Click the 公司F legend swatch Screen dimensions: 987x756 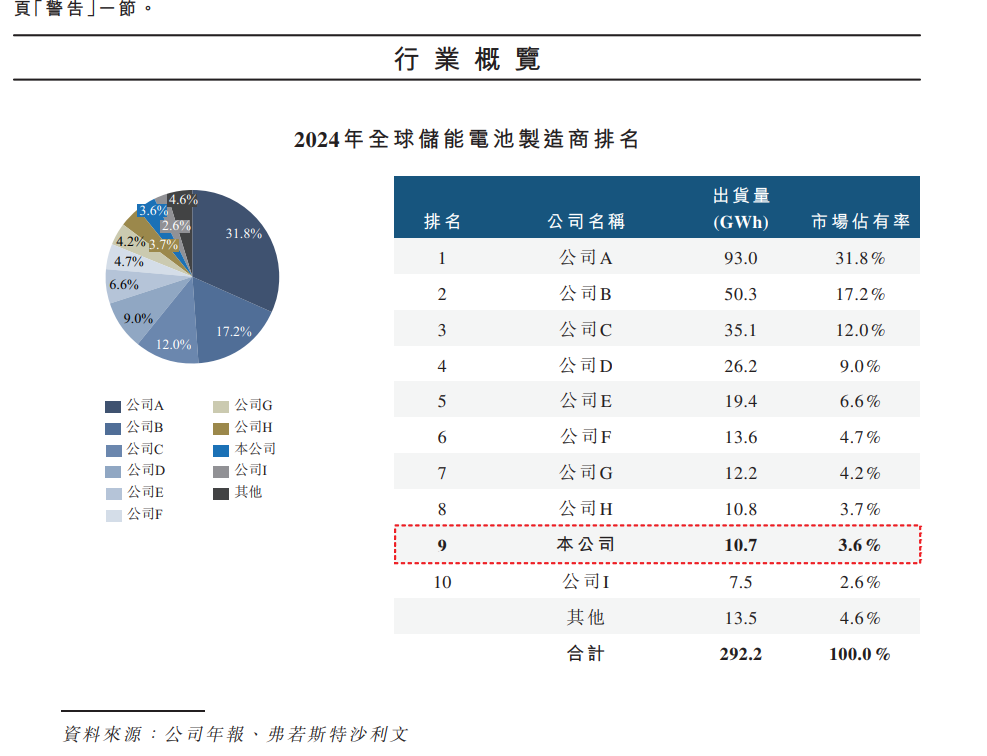point(113,515)
